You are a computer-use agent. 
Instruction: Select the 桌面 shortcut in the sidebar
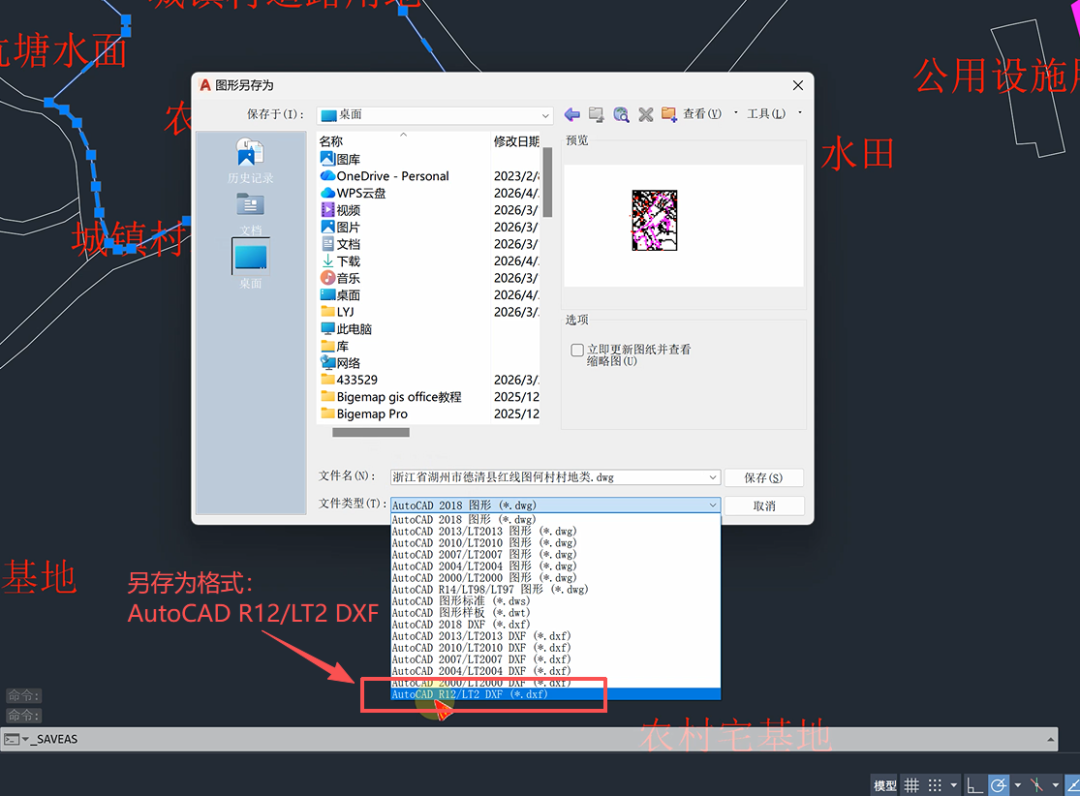click(x=250, y=264)
